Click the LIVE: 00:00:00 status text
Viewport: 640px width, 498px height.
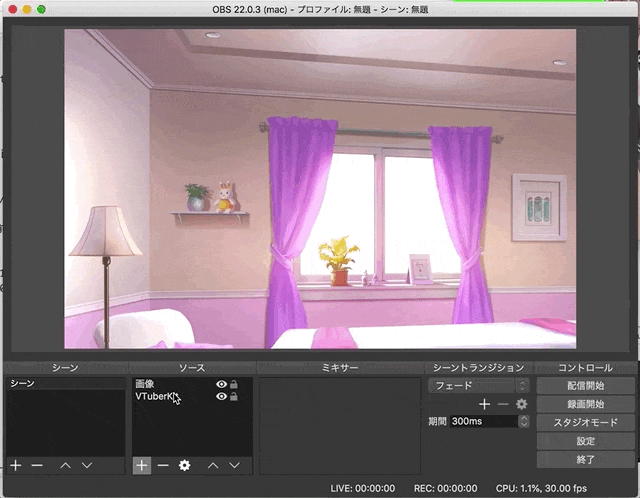[x=362, y=488]
